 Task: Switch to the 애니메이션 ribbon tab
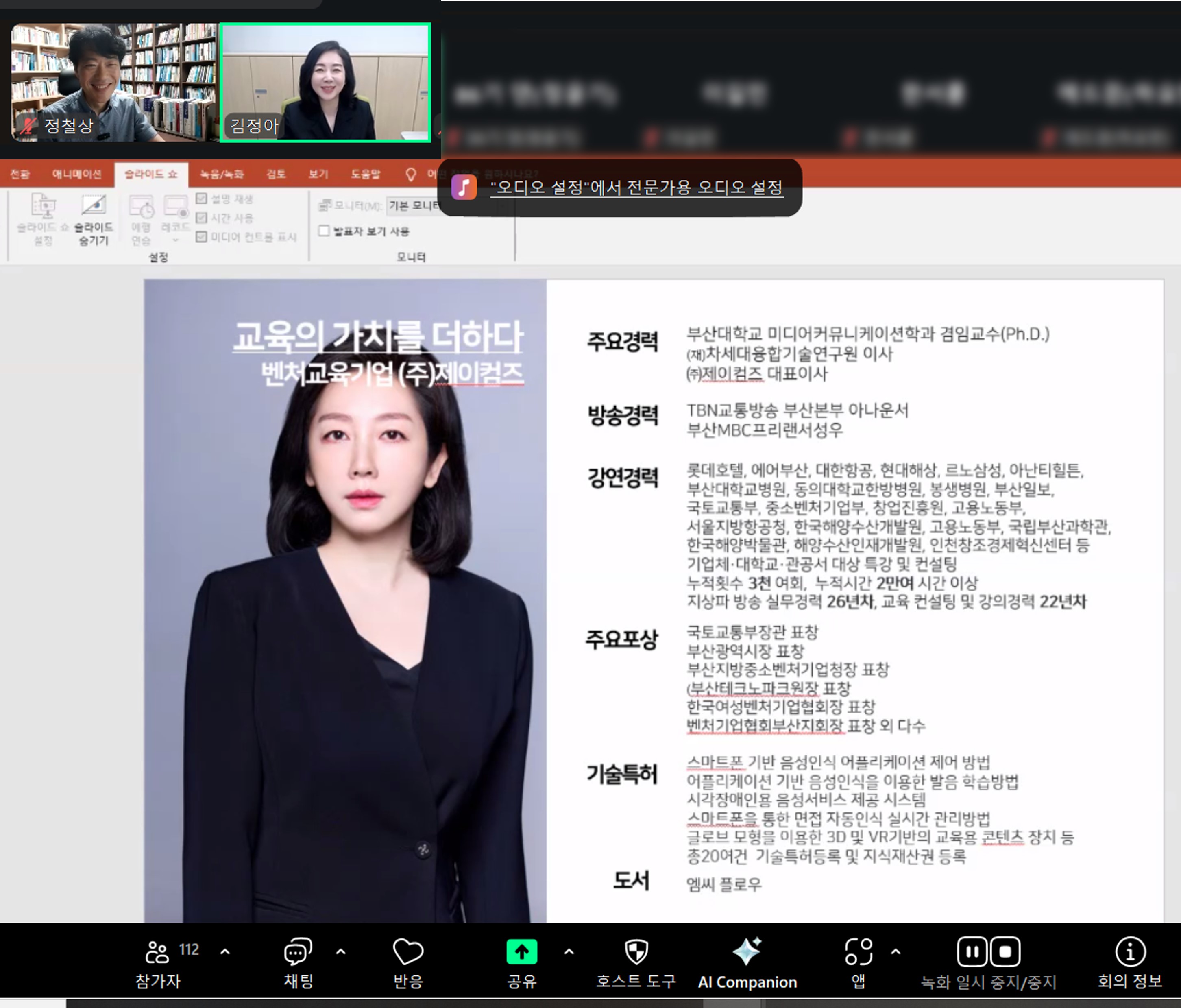coord(76,174)
